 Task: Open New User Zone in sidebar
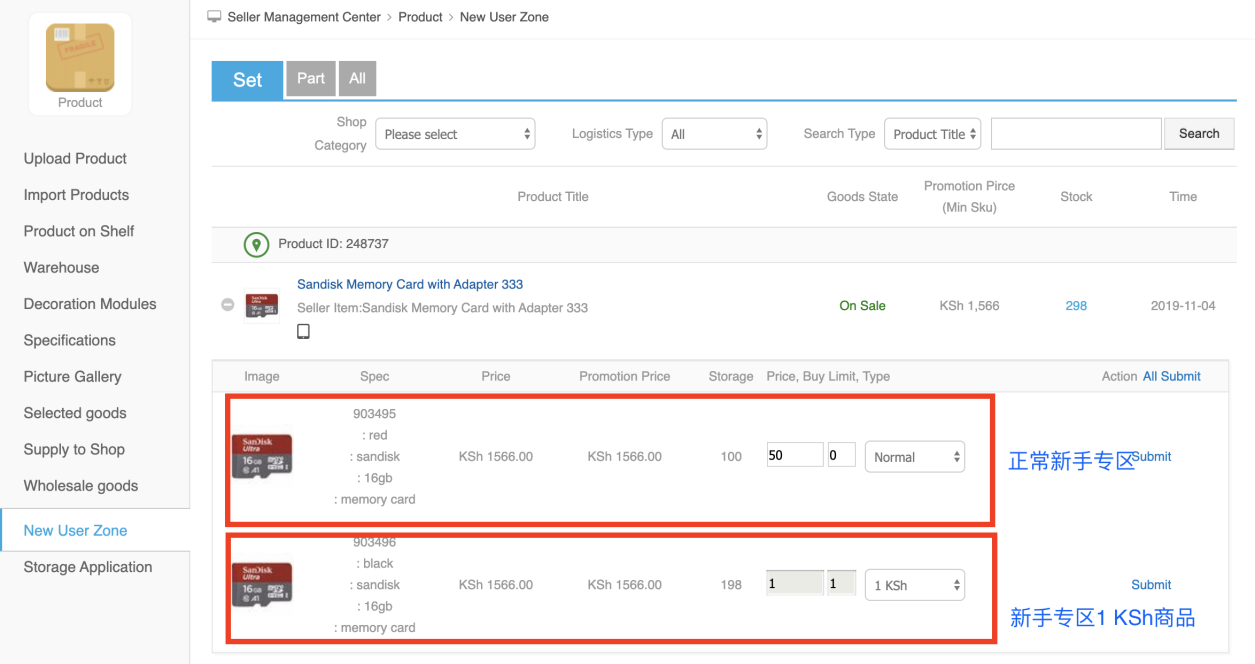[76, 530]
